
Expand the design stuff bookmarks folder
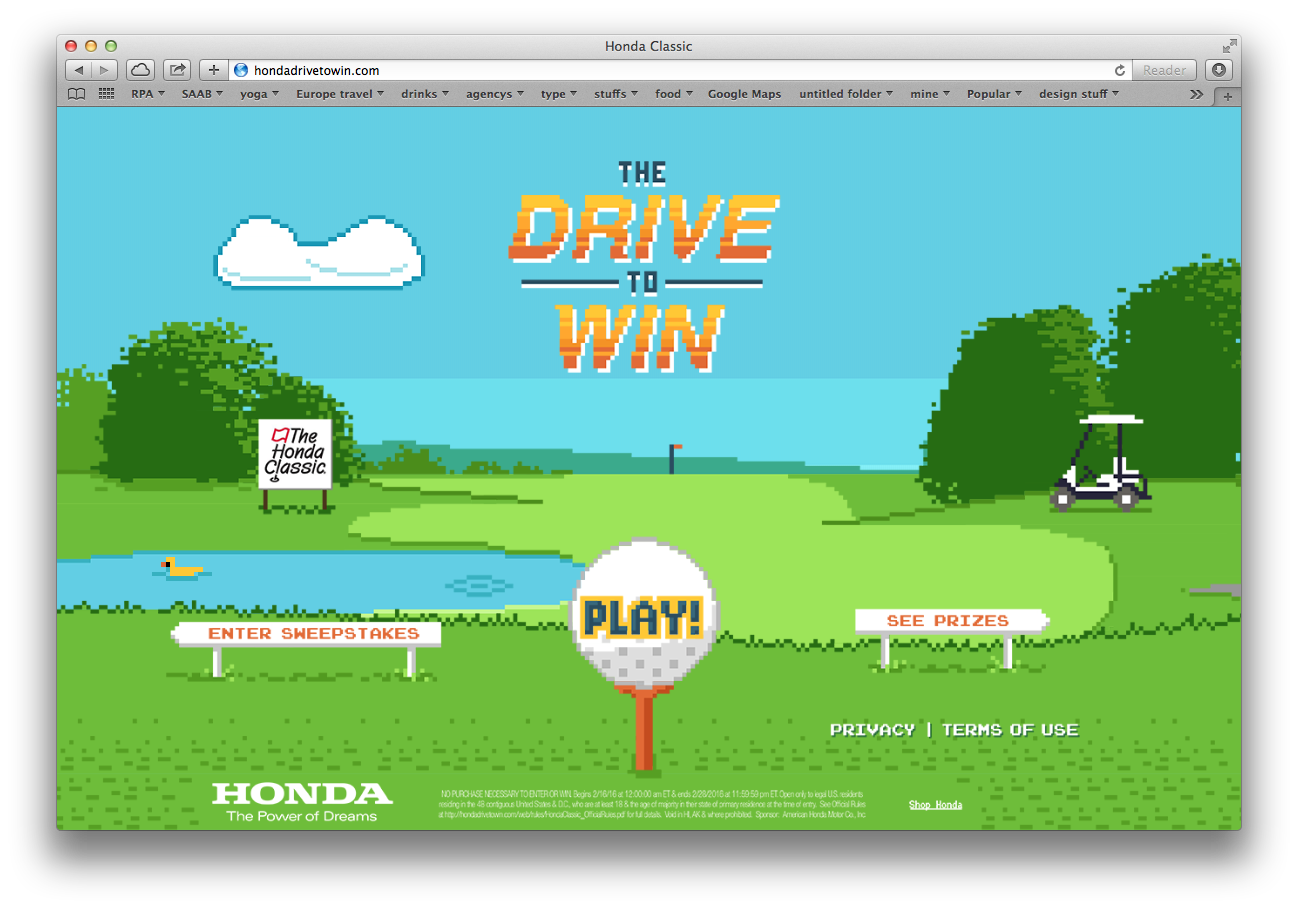pos(1078,94)
